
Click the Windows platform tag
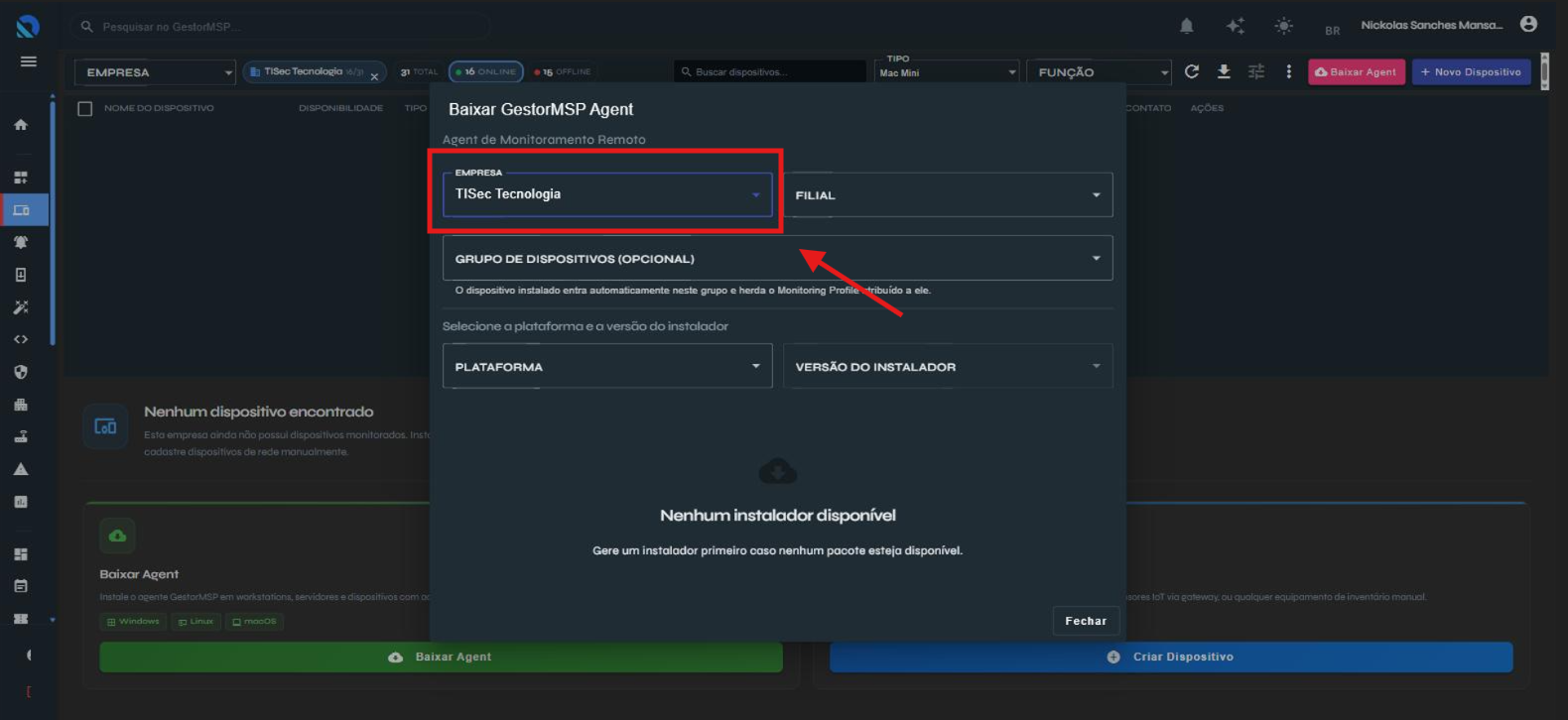point(133,622)
